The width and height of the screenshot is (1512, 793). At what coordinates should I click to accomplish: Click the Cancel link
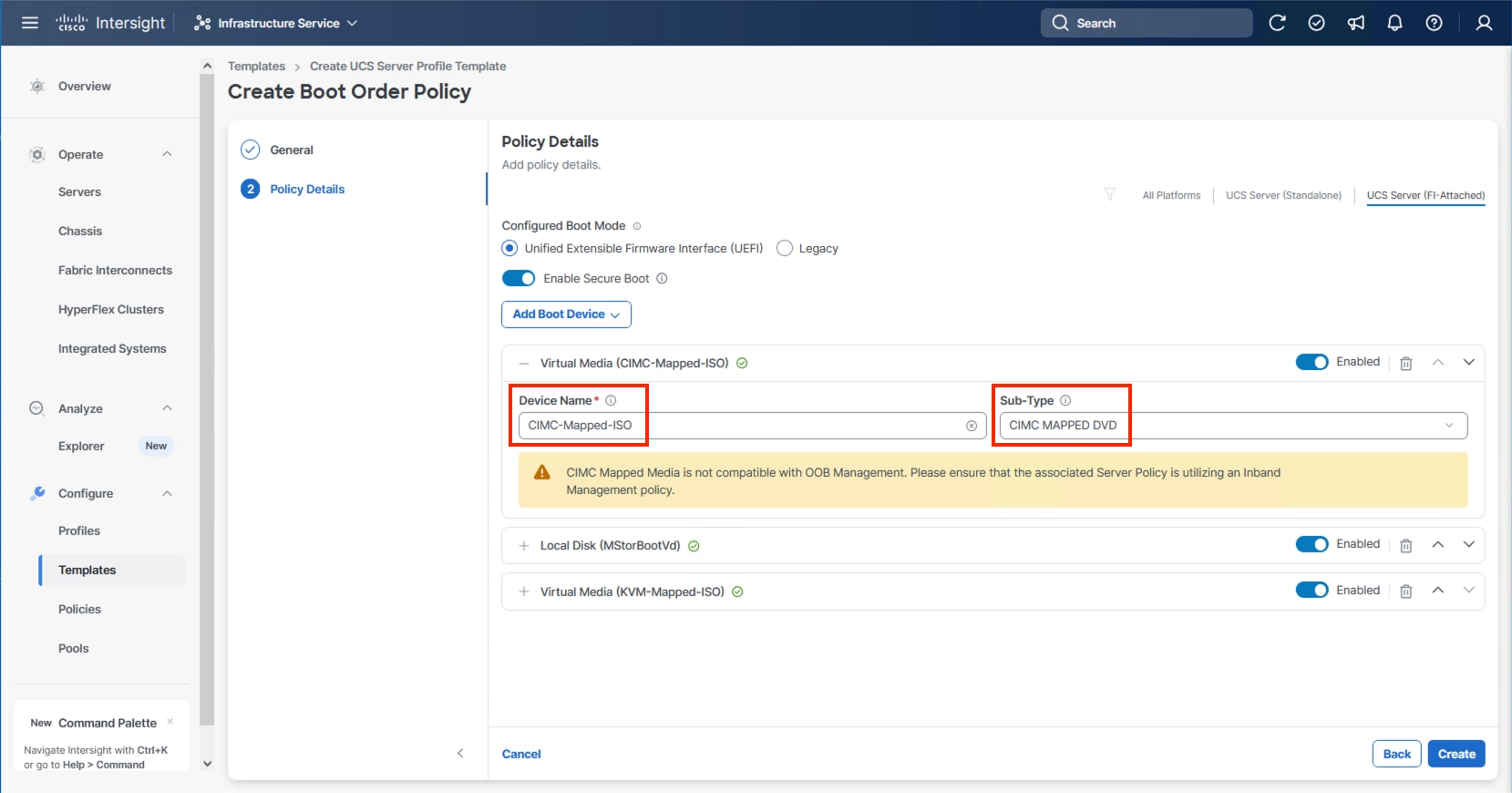tap(521, 754)
